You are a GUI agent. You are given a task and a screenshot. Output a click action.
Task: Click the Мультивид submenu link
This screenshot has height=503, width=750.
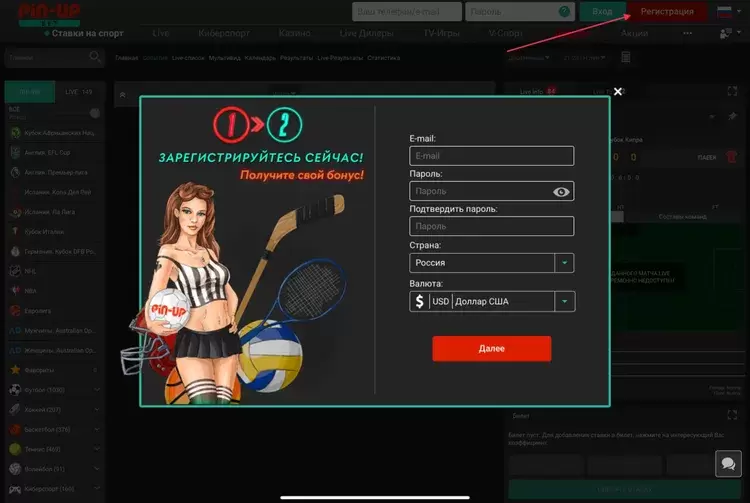coord(225,58)
